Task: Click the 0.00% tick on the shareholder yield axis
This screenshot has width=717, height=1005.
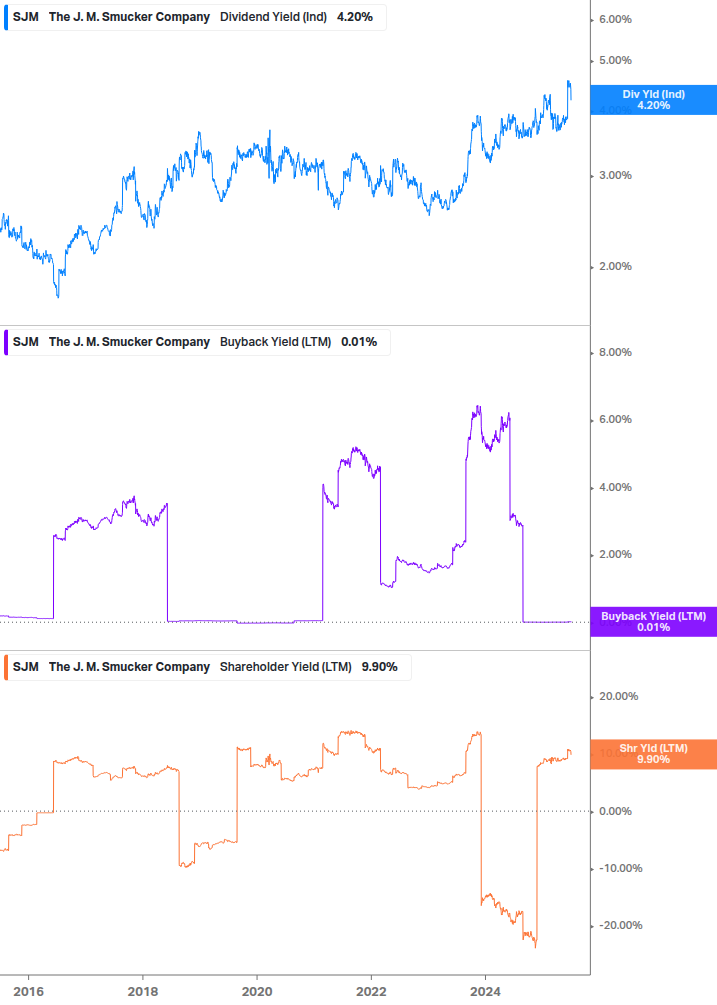Action: pos(615,811)
